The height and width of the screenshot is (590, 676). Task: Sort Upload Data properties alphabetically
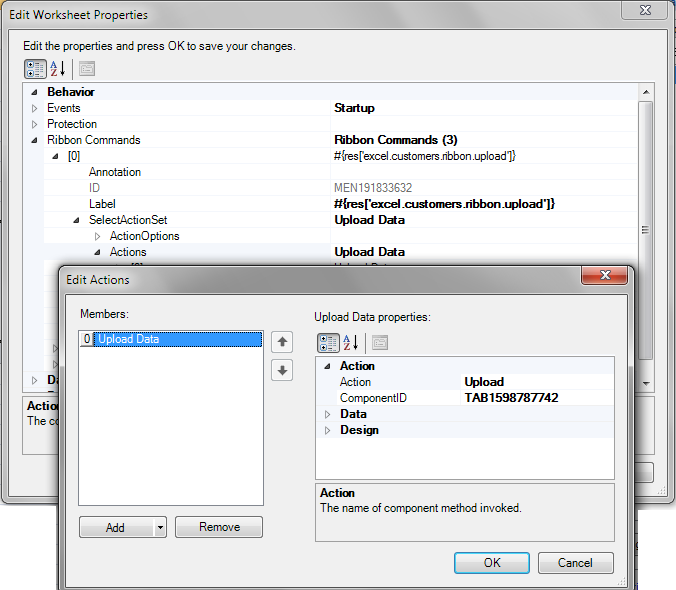[x=351, y=343]
